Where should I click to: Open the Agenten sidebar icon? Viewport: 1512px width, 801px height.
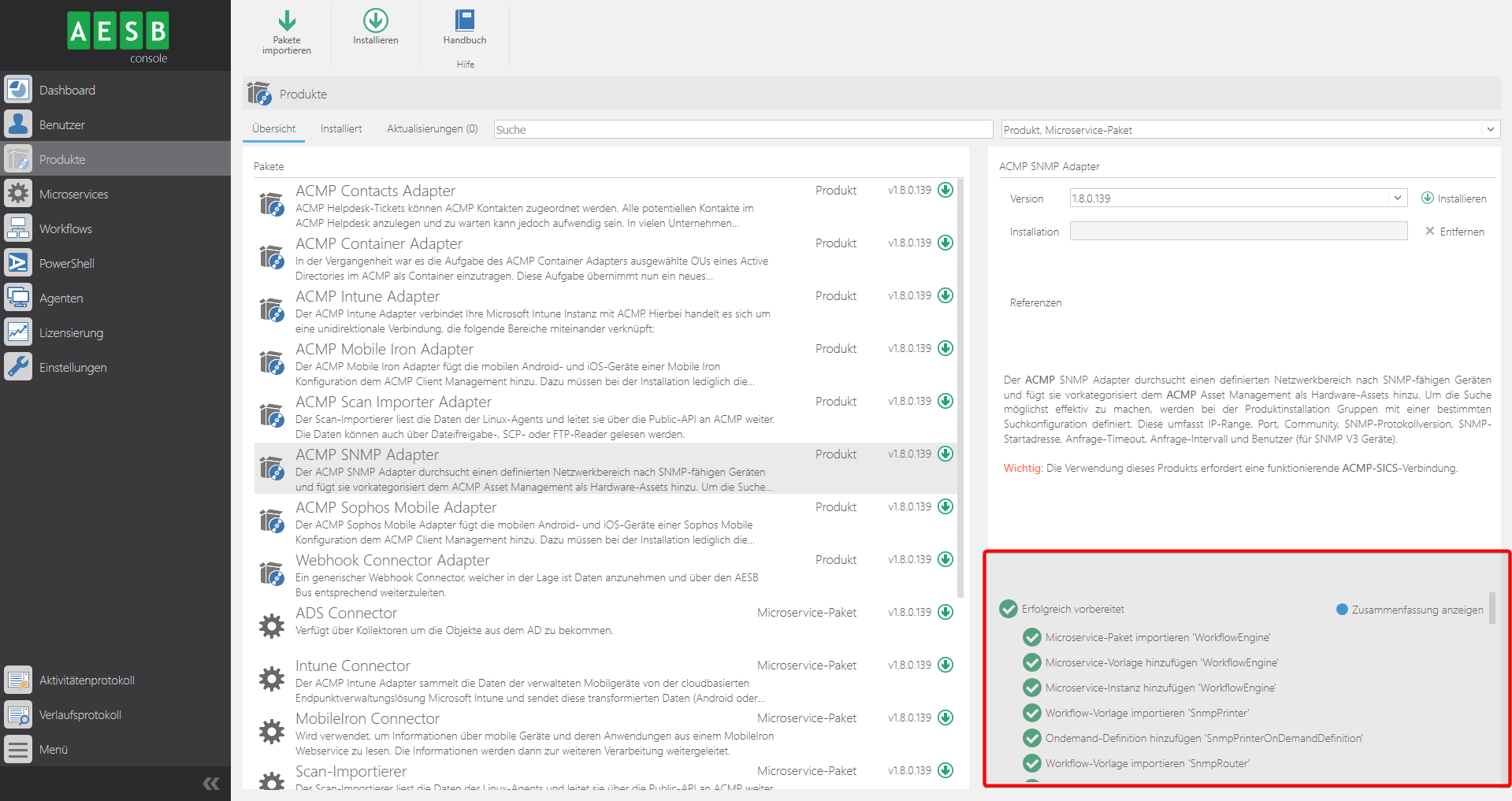point(18,298)
